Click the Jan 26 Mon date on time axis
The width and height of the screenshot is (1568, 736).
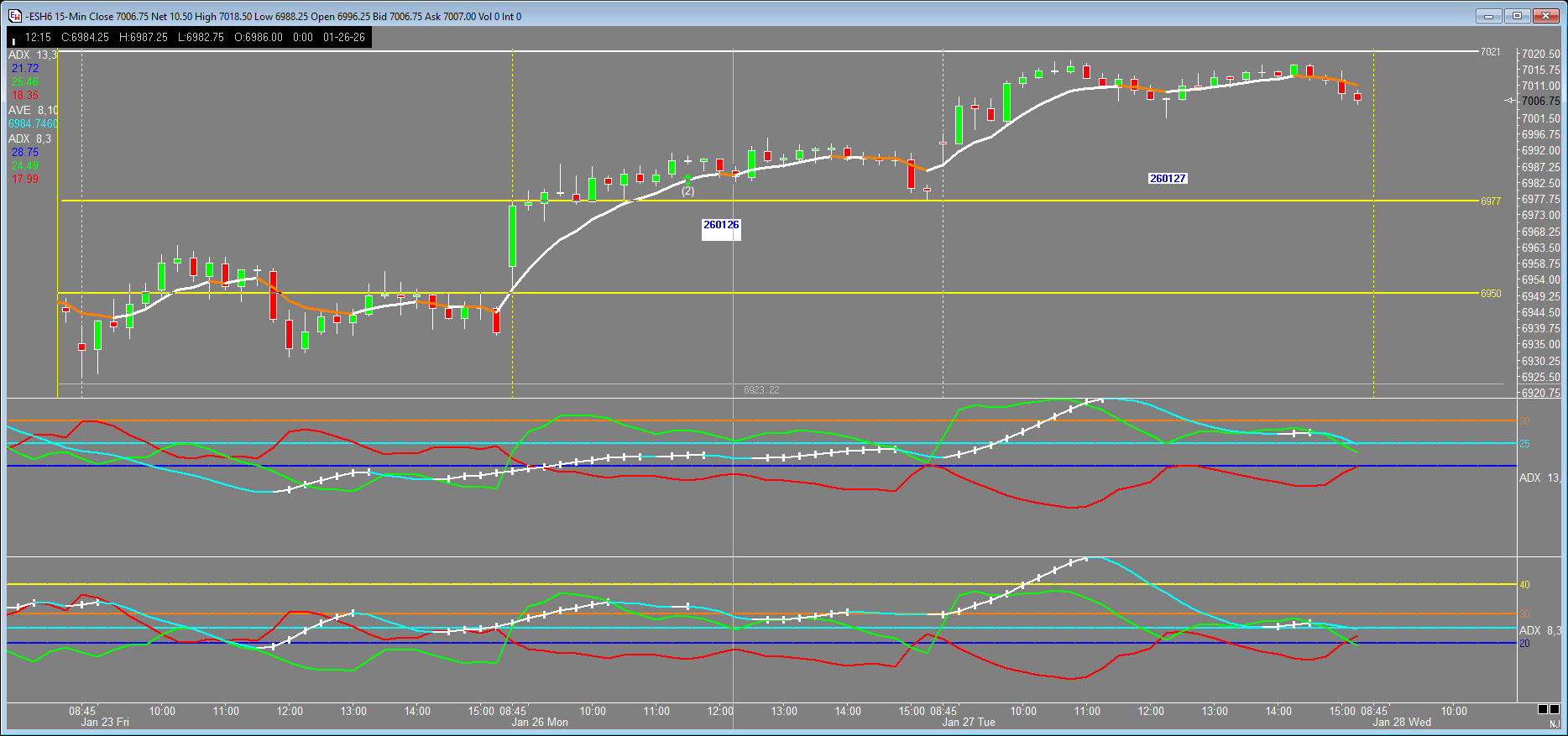pos(540,723)
